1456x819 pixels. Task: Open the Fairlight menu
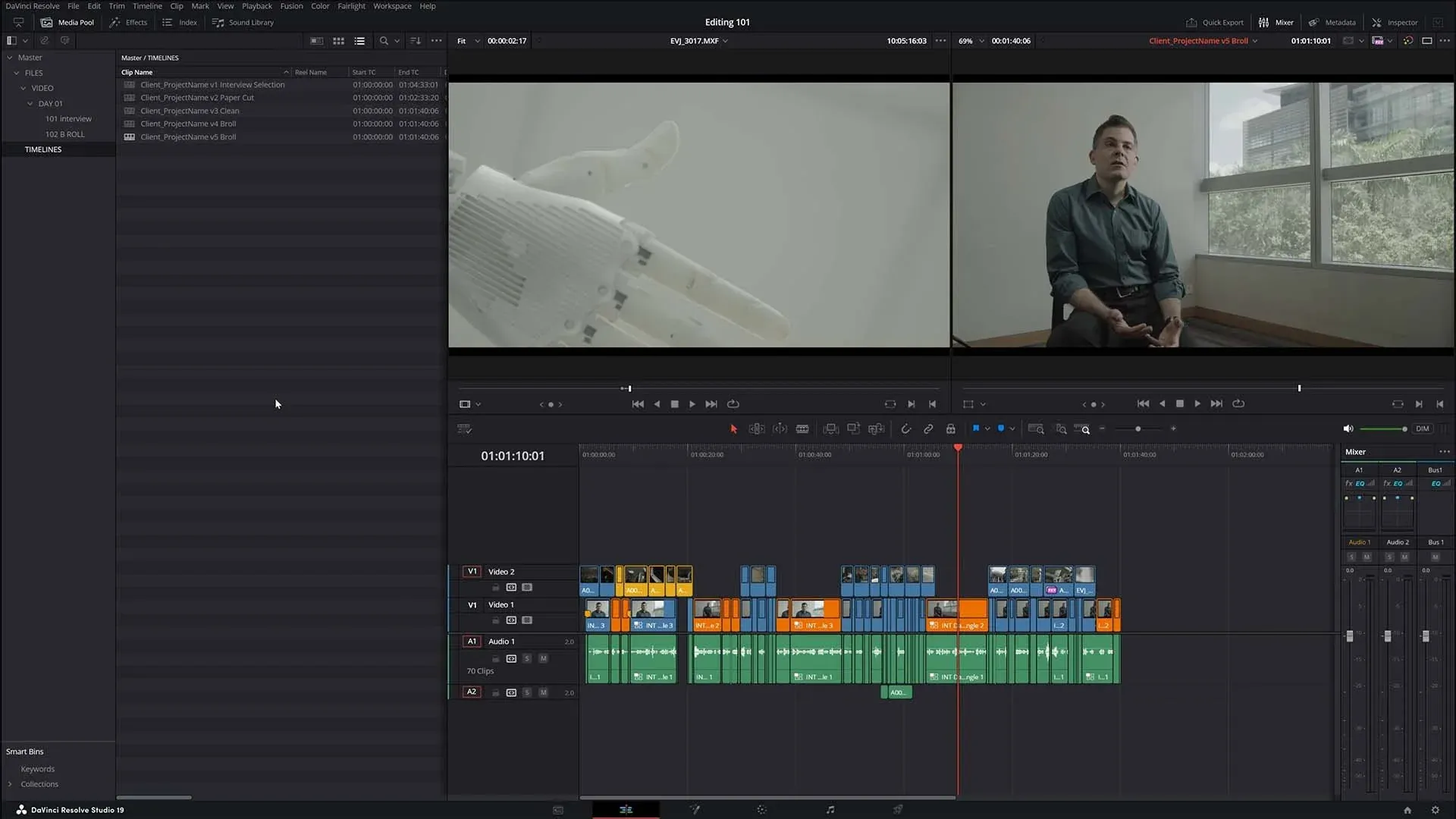point(351,6)
